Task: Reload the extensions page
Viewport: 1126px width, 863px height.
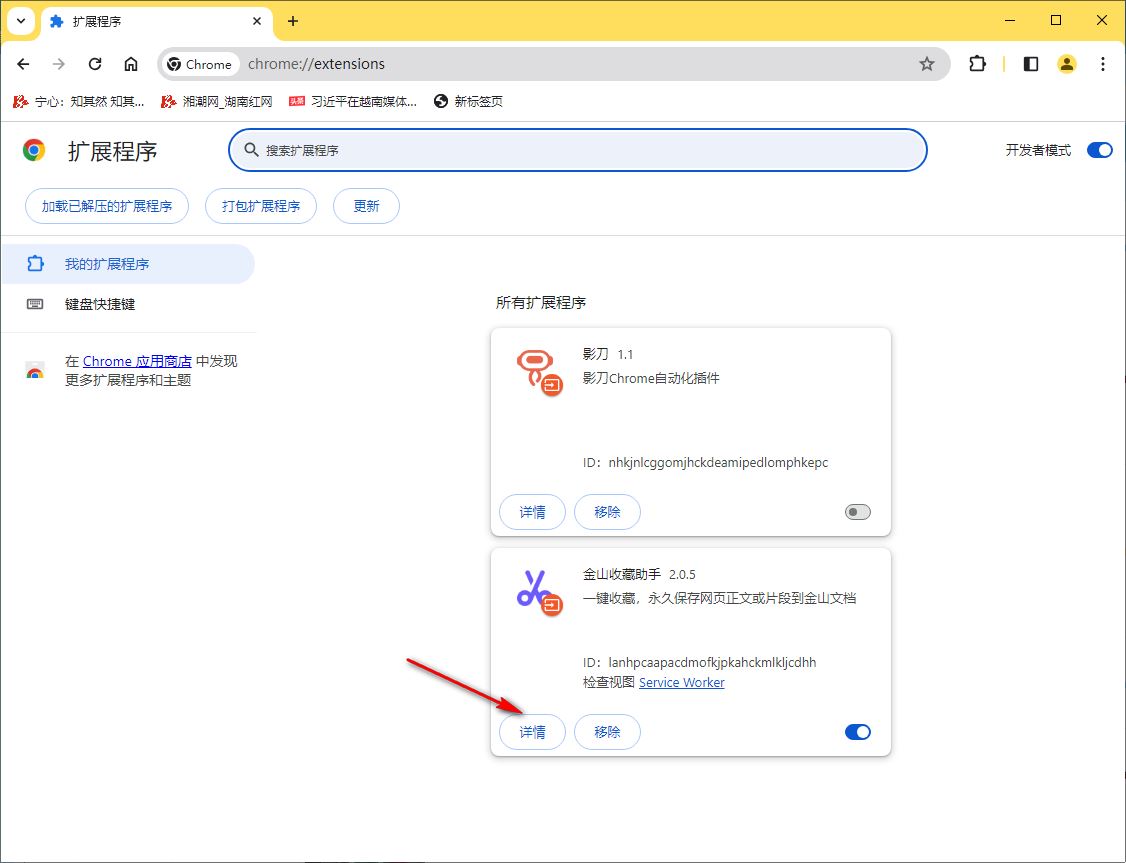Action: click(95, 64)
